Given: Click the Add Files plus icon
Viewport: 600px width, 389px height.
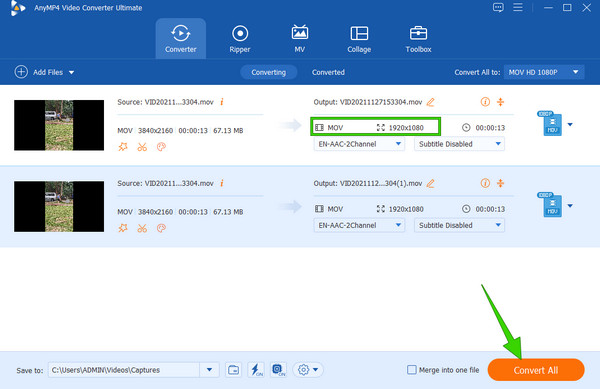Looking at the screenshot, I should coord(21,72).
